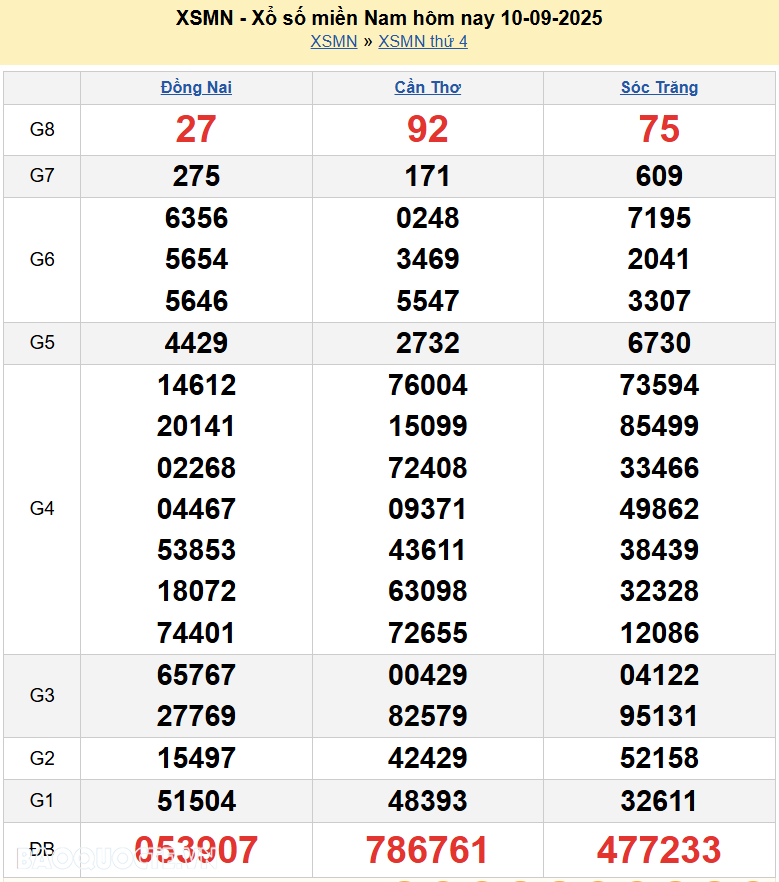
Task: Click the G2 number 15497
Action: 196,758
